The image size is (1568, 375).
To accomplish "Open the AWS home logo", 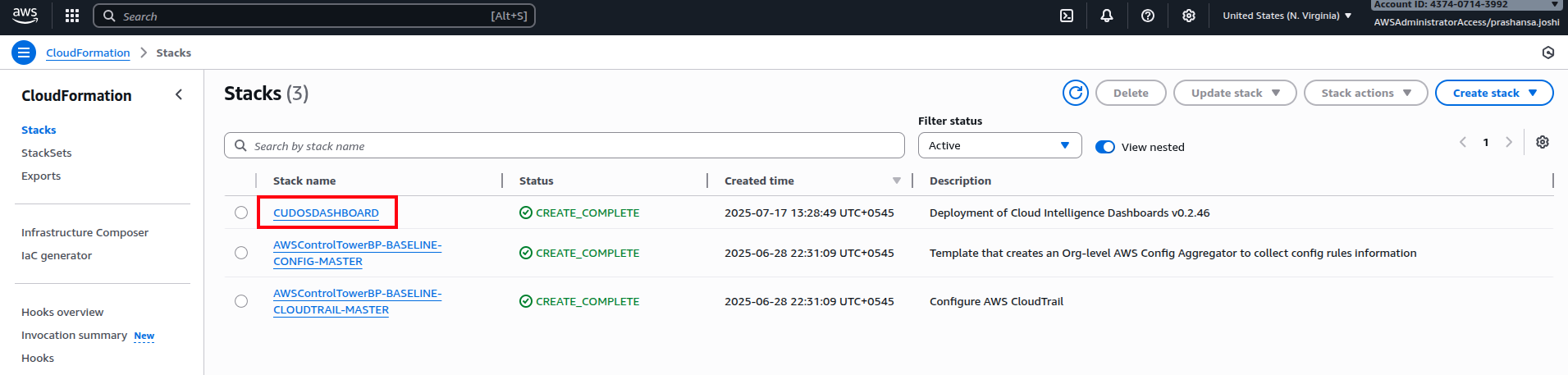I will (25, 16).
